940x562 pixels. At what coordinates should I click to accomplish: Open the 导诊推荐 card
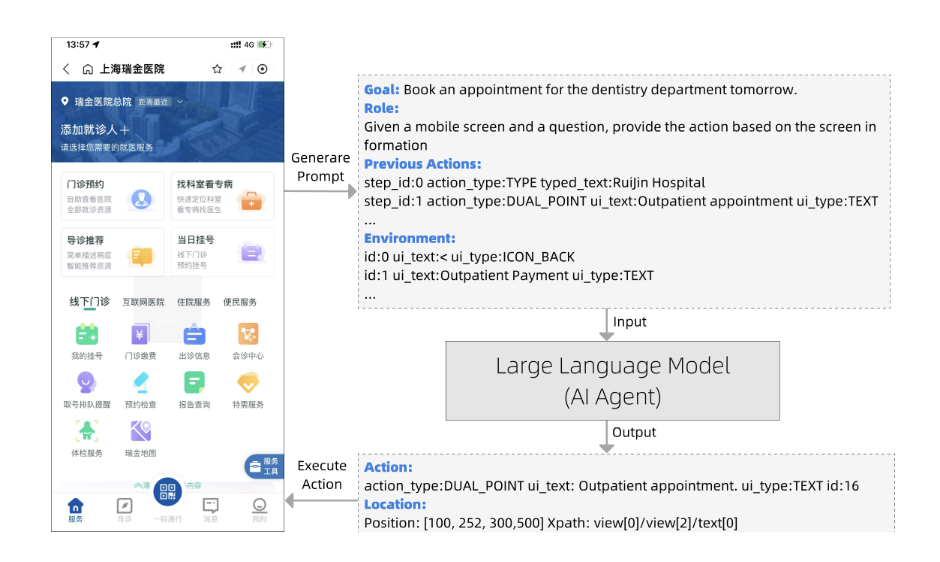[112, 252]
